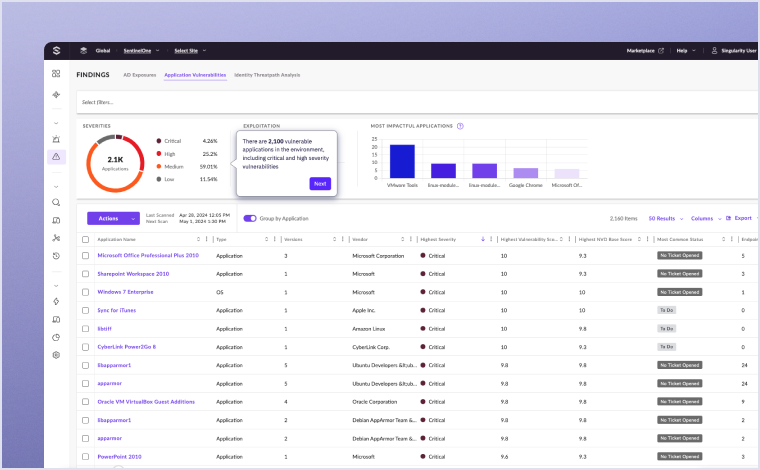Open the Identity Threatpath Analysis tab
760x470 pixels.
[x=266, y=74]
